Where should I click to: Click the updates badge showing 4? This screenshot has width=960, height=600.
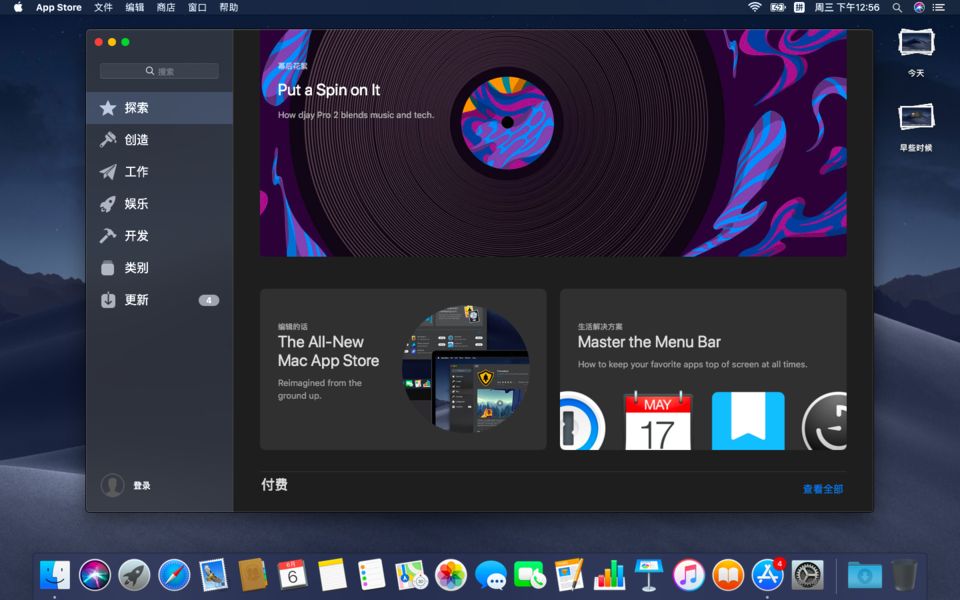pyautogui.click(x=209, y=300)
